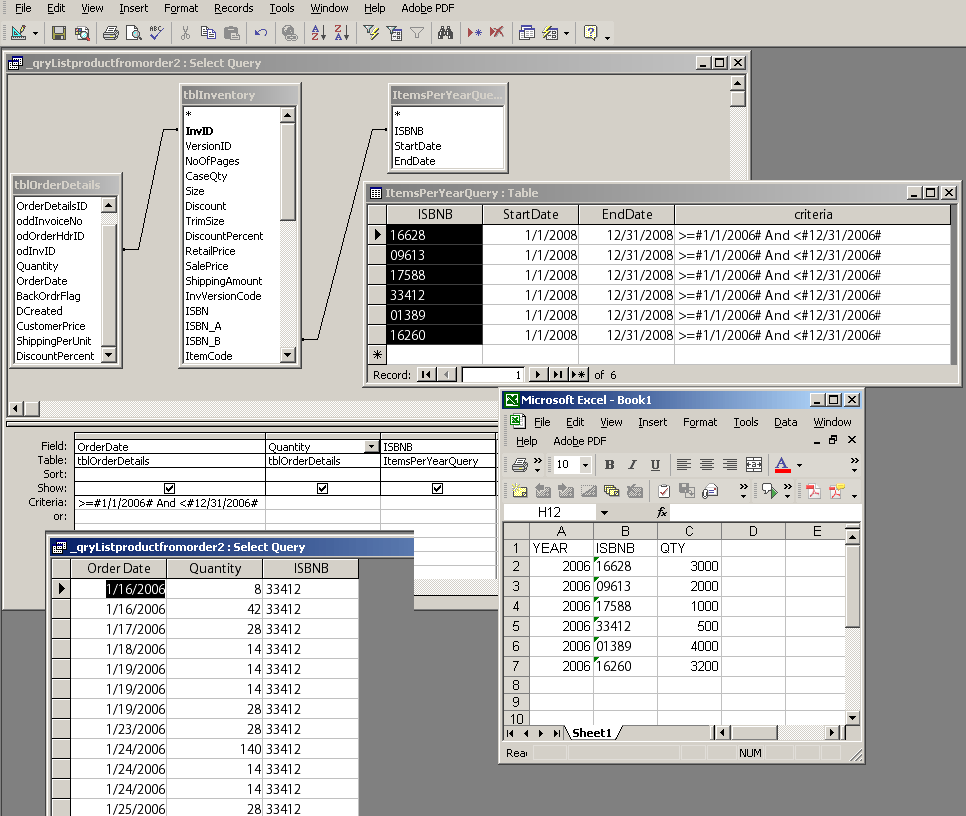Click the Italic button in Excel

(632, 464)
